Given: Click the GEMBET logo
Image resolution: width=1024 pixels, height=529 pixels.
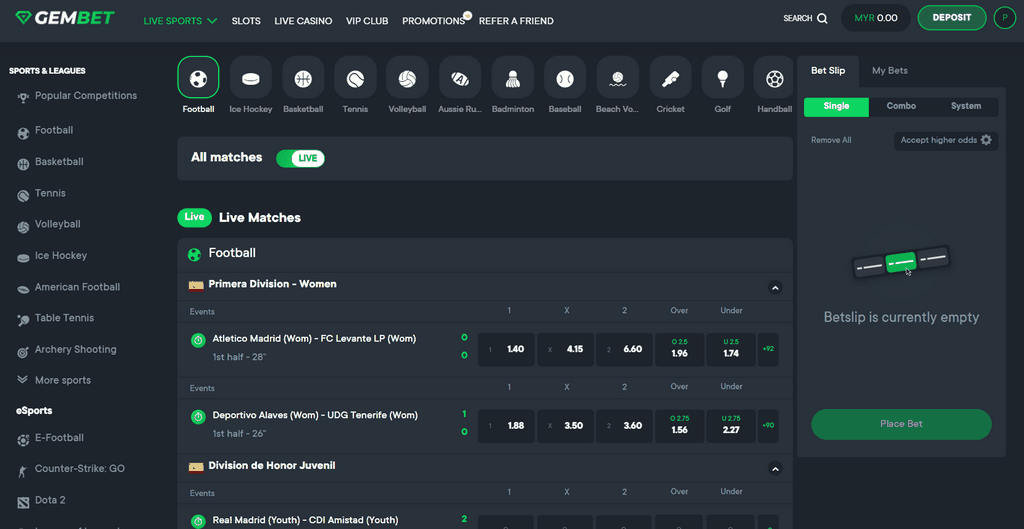Looking at the screenshot, I should click(65, 18).
